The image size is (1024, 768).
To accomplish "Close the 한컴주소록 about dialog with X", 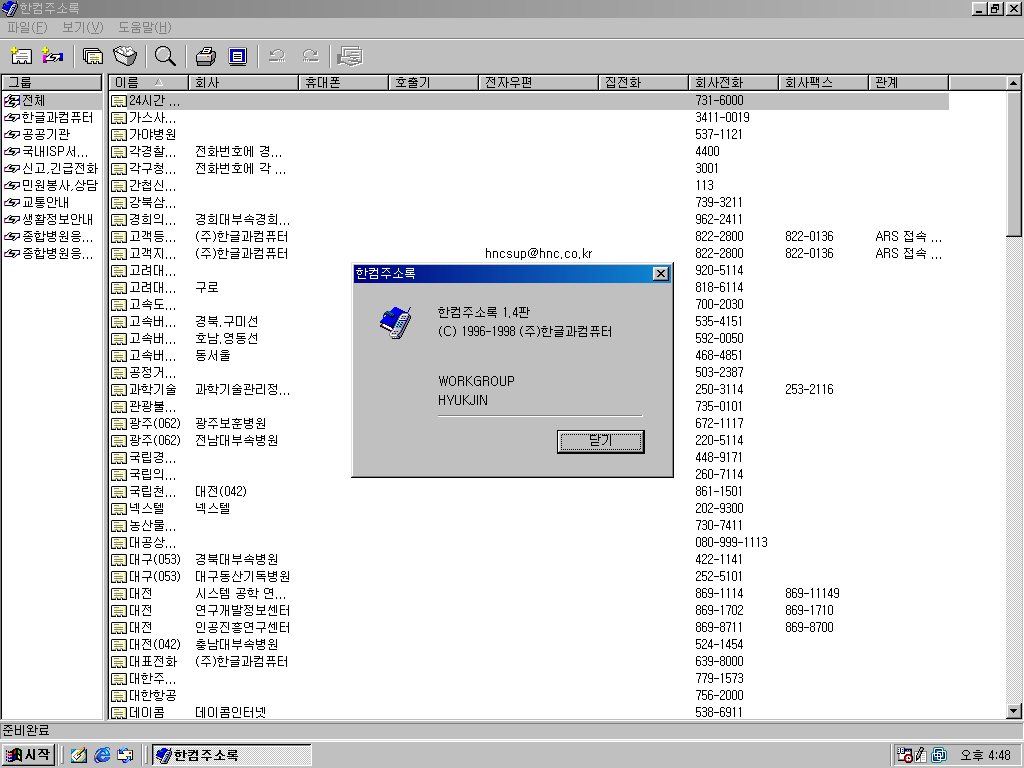I will [661, 274].
